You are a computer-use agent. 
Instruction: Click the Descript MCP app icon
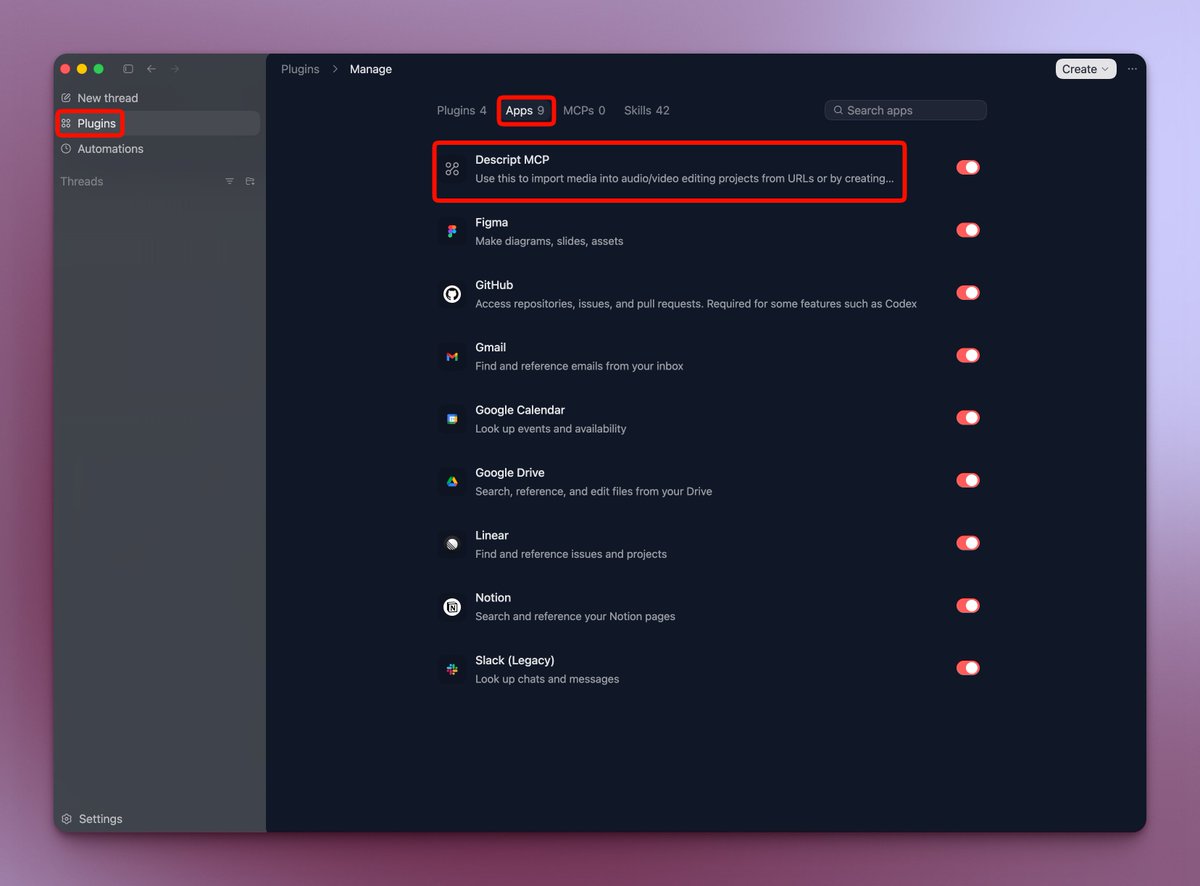(452, 169)
